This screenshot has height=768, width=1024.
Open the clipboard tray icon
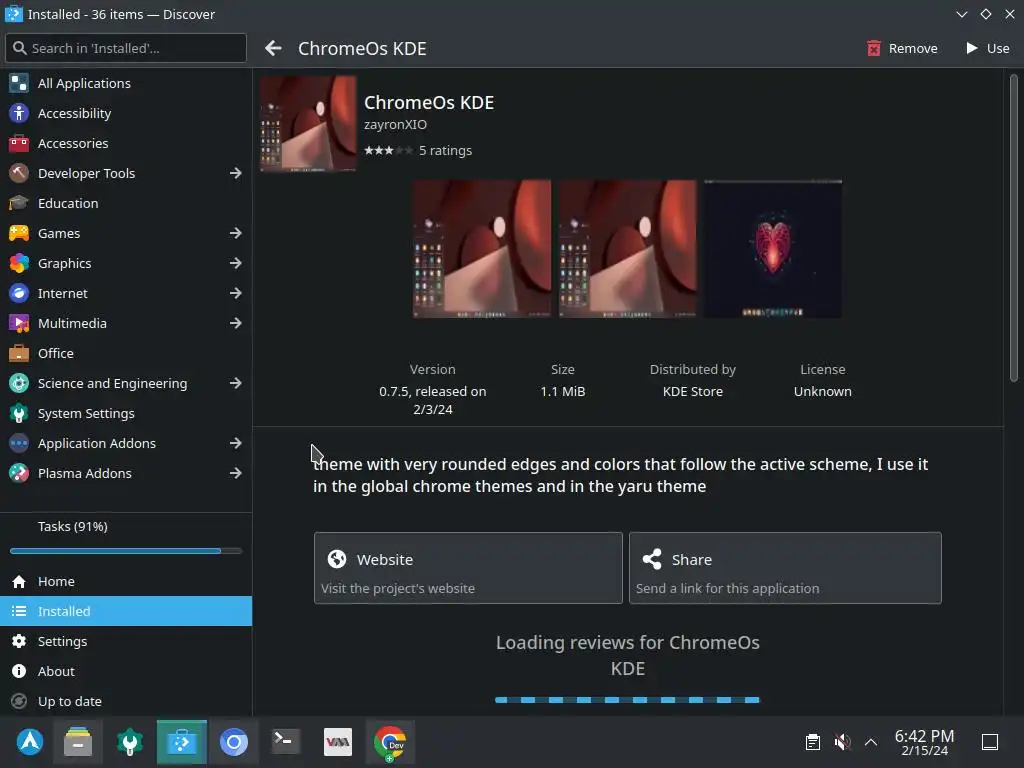click(812, 742)
